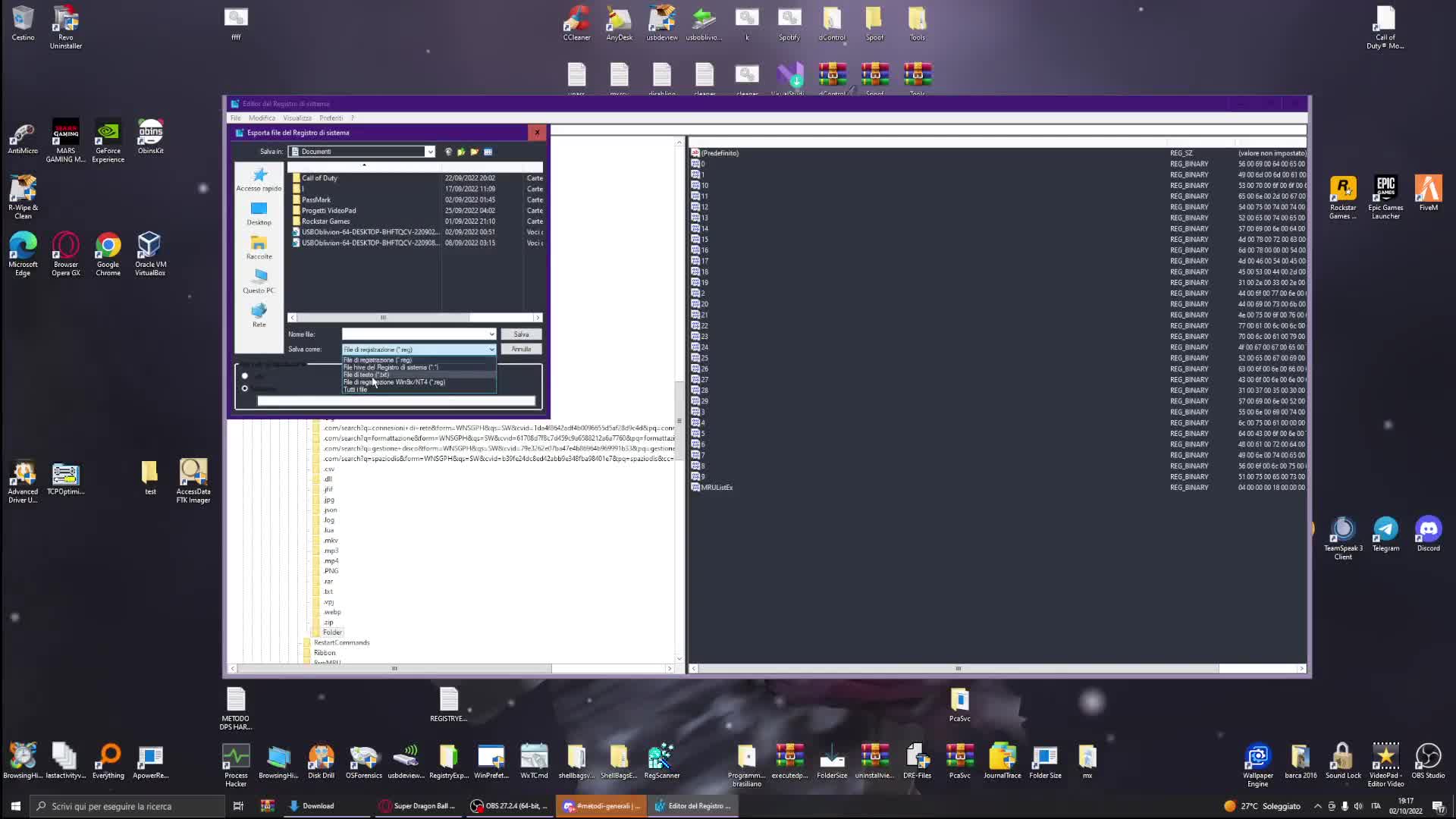Expand the Salva in Documenti dropdown
Viewport: 1456px width, 819px height.
click(x=430, y=152)
